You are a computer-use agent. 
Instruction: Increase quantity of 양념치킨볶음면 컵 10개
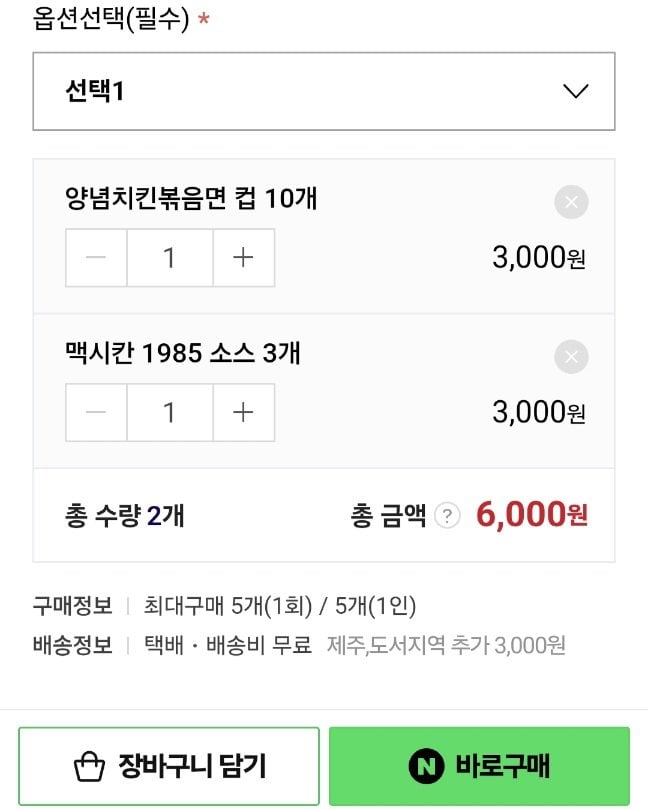243,258
